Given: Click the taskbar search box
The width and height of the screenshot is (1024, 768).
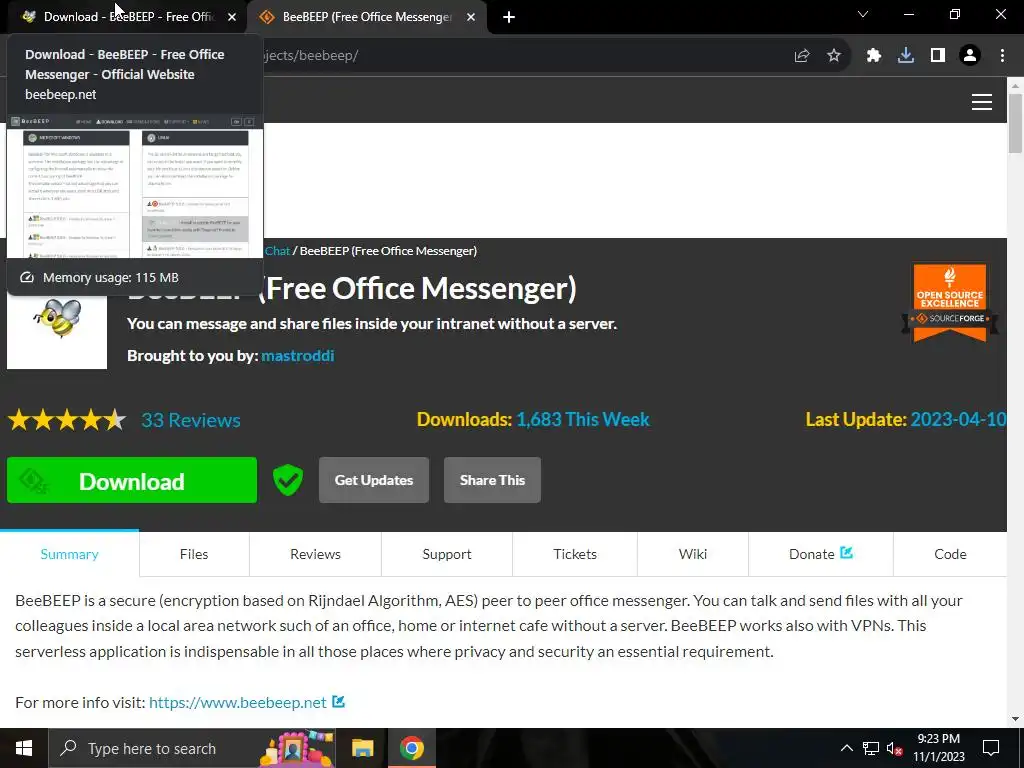Looking at the screenshot, I should [192, 748].
